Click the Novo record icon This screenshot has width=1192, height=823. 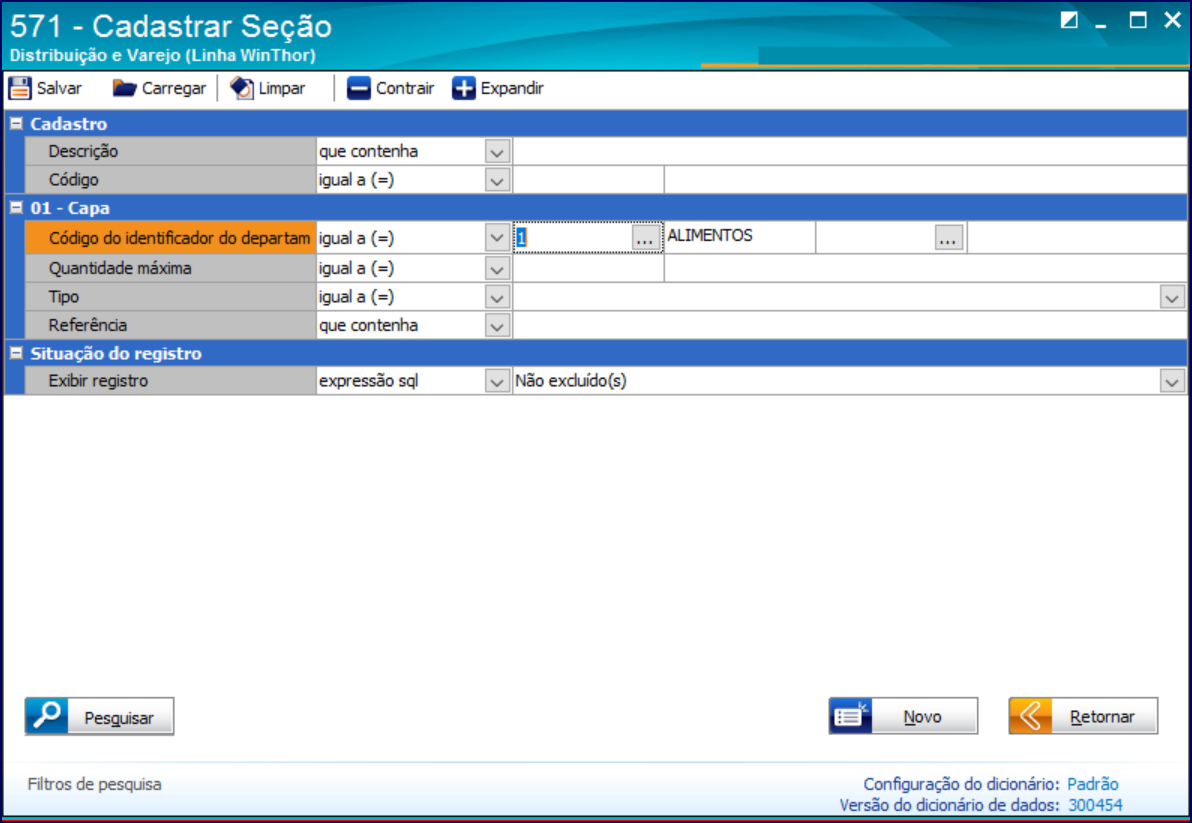point(851,717)
